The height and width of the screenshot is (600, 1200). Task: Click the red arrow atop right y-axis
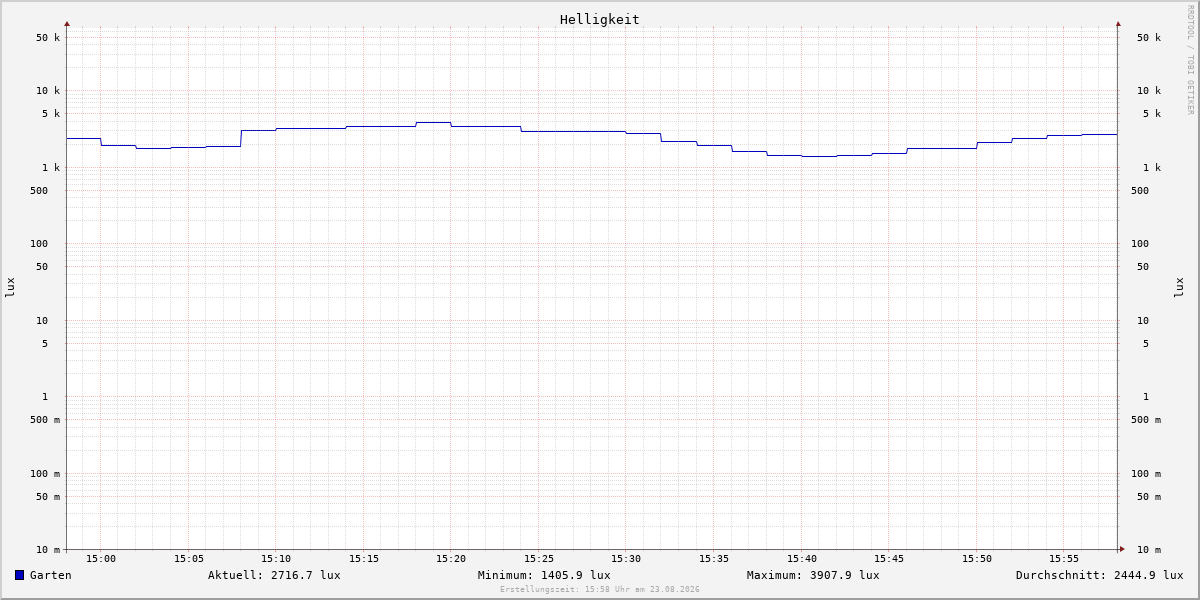coord(1118,23)
